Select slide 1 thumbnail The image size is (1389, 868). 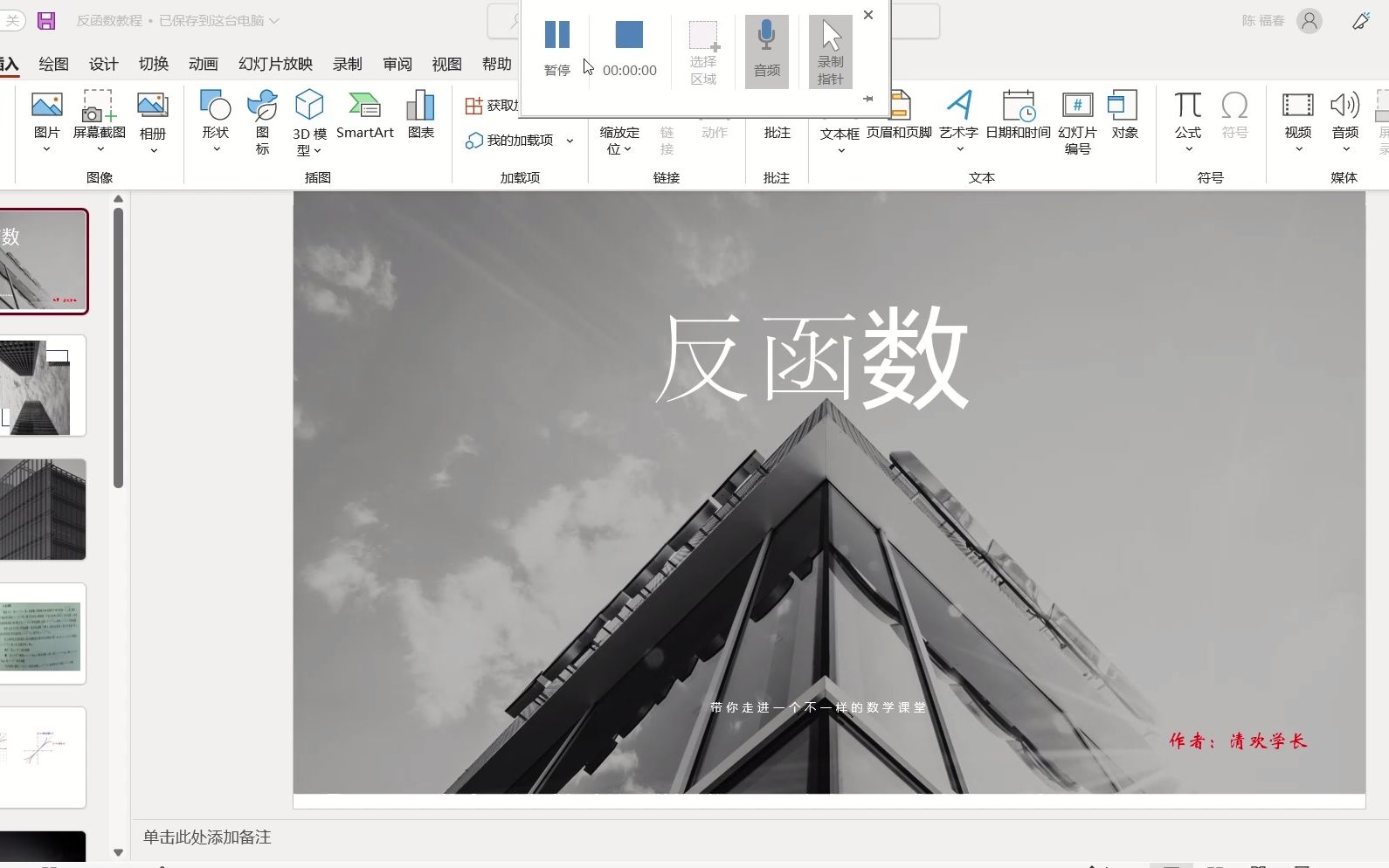(43, 261)
